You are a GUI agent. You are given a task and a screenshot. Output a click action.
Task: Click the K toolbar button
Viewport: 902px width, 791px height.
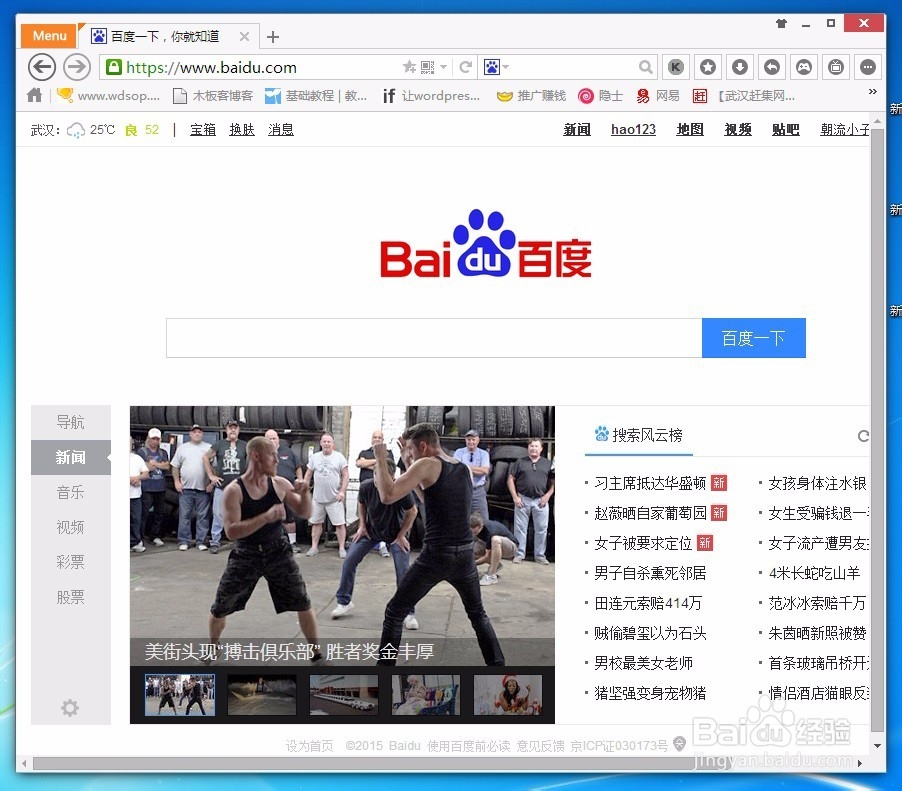(x=676, y=67)
